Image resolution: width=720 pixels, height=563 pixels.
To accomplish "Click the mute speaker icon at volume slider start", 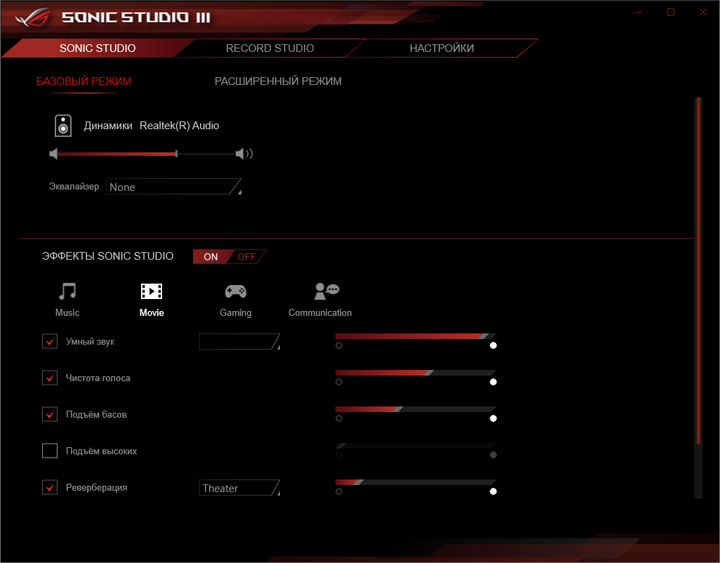I will click(53, 154).
